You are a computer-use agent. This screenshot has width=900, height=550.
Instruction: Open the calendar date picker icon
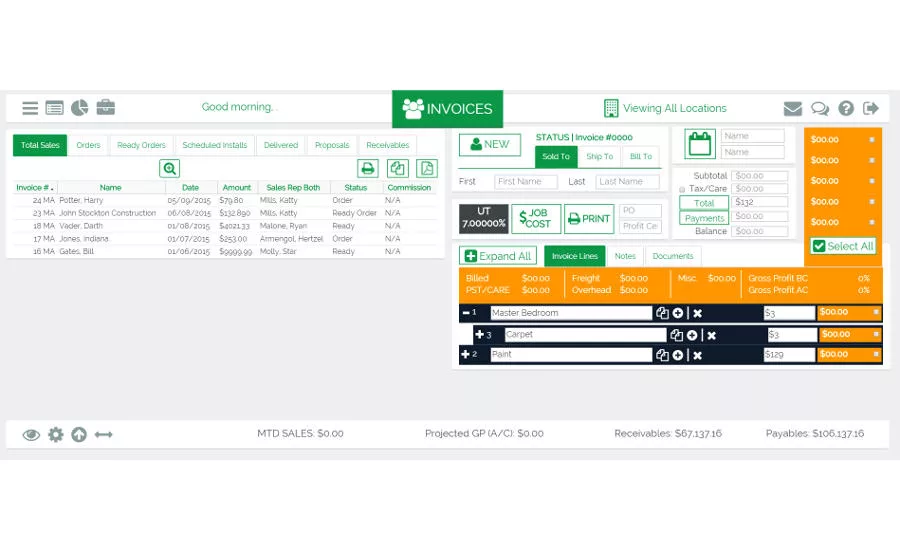point(700,144)
